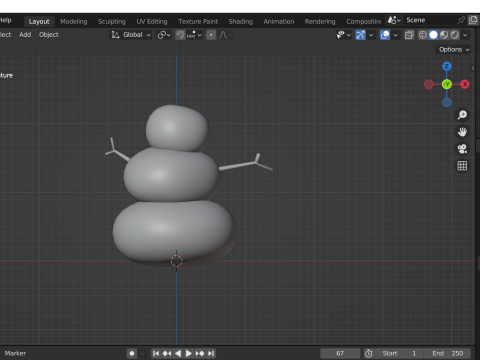
Task: Switch to the UV Editing workspace tab
Action: point(152,22)
